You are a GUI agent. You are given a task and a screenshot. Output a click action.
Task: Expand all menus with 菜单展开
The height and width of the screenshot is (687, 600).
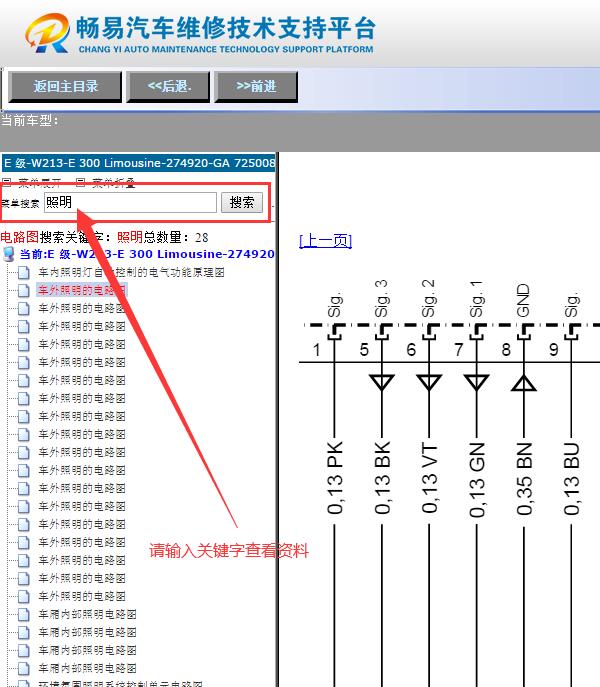[x=39, y=182]
